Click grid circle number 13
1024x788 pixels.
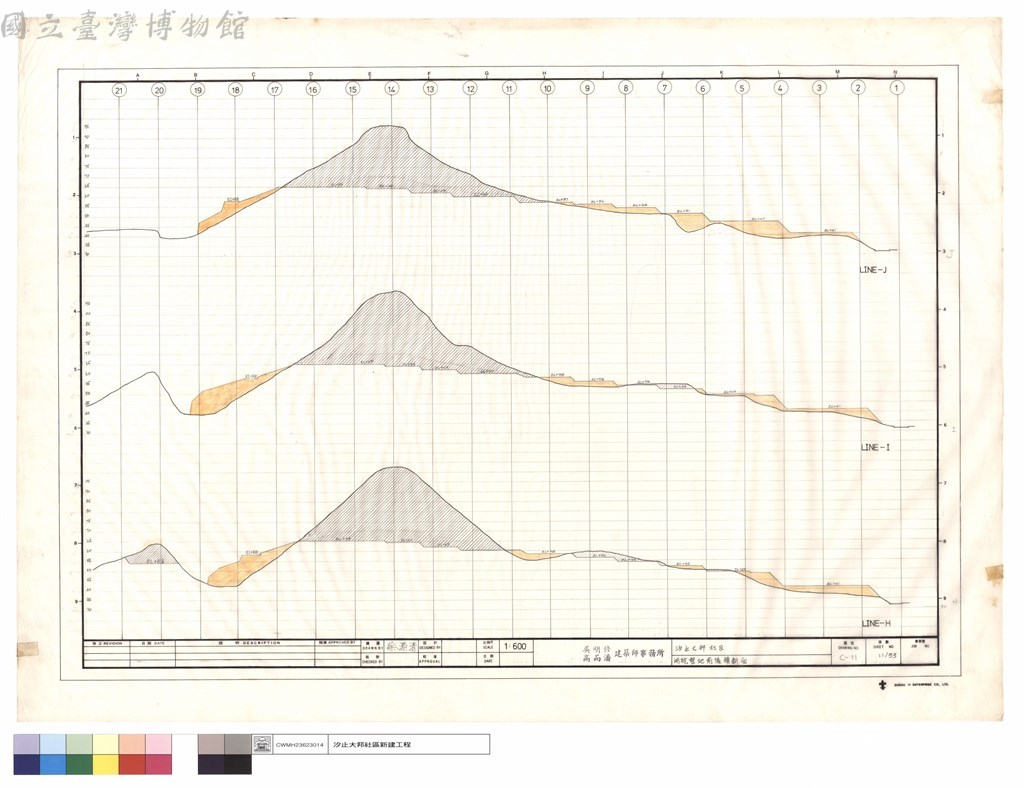tap(430, 88)
